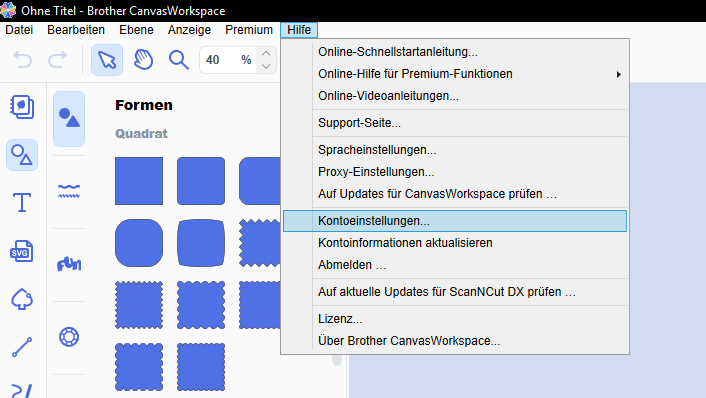The width and height of the screenshot is (706, 398).
Task: Select the arrow selection tool
Action: coord(107,60)
